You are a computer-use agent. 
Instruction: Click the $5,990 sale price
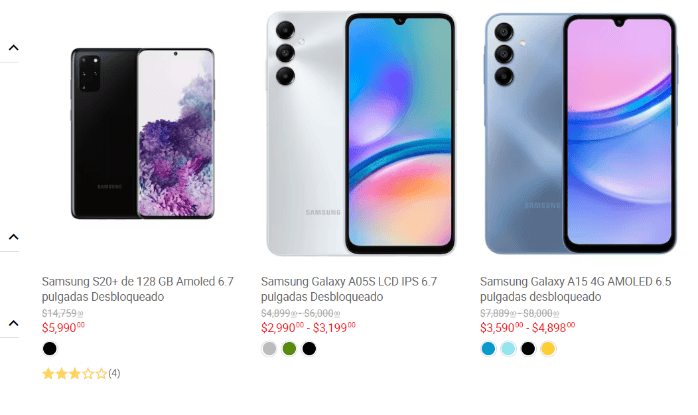click(x=63, y=328)
